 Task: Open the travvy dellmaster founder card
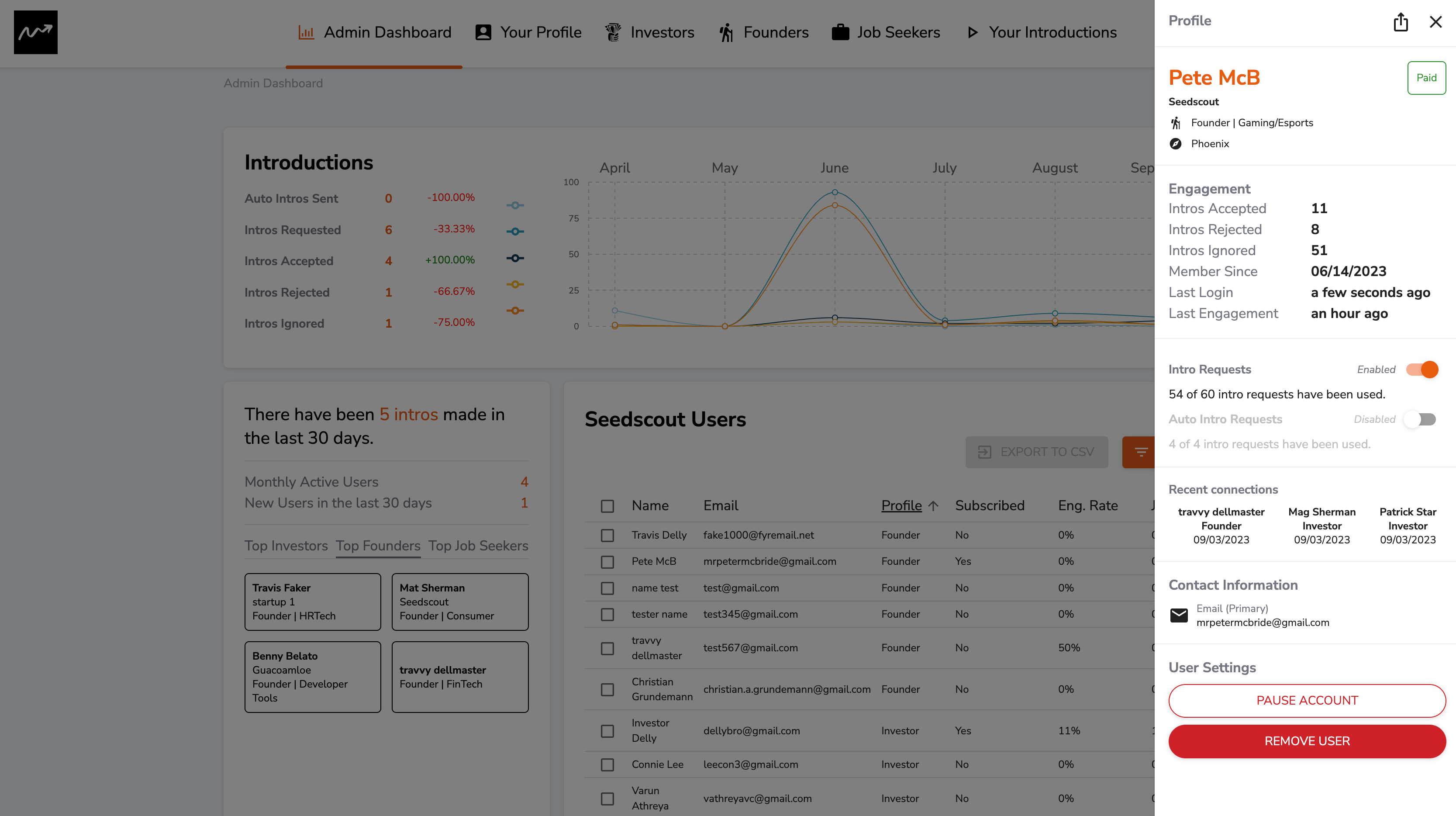460,677
